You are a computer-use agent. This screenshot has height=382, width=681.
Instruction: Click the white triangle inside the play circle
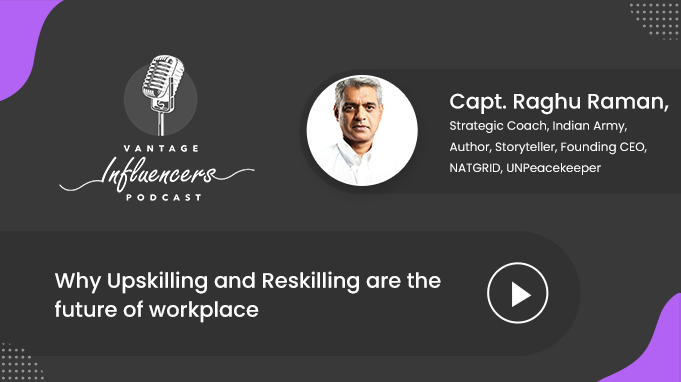(x=521, y=294)
